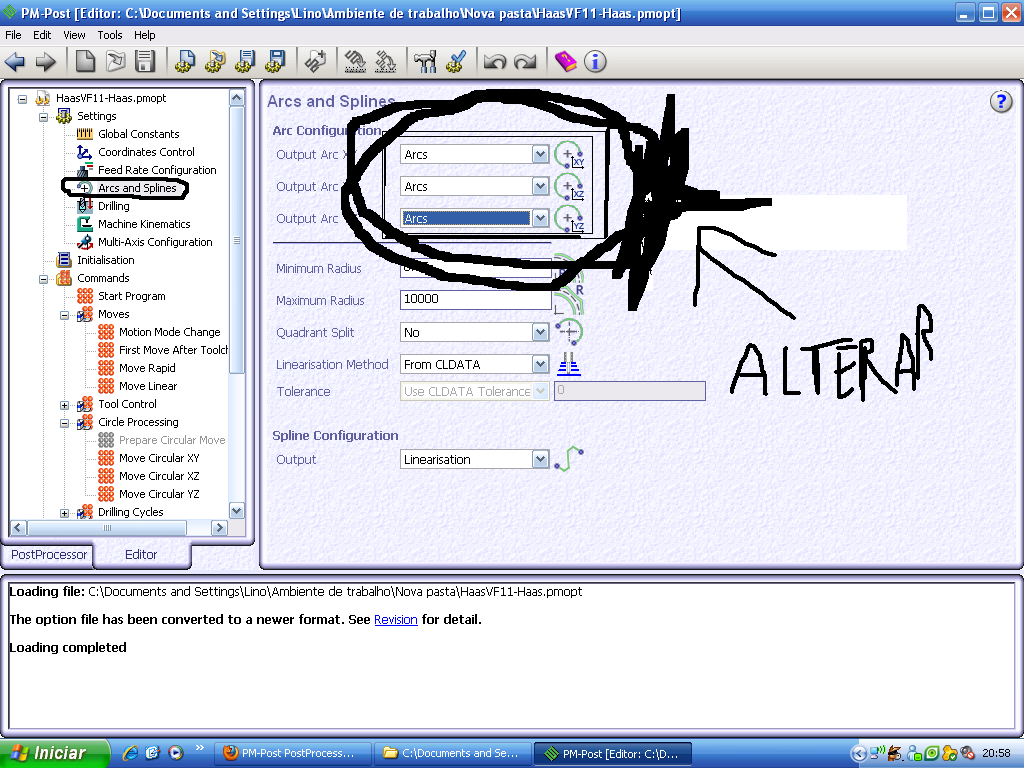The height and width of the screenshot is (768, 1024).
Task: Click the Forward arrow toolbar icon
Action: click(45, 62)
